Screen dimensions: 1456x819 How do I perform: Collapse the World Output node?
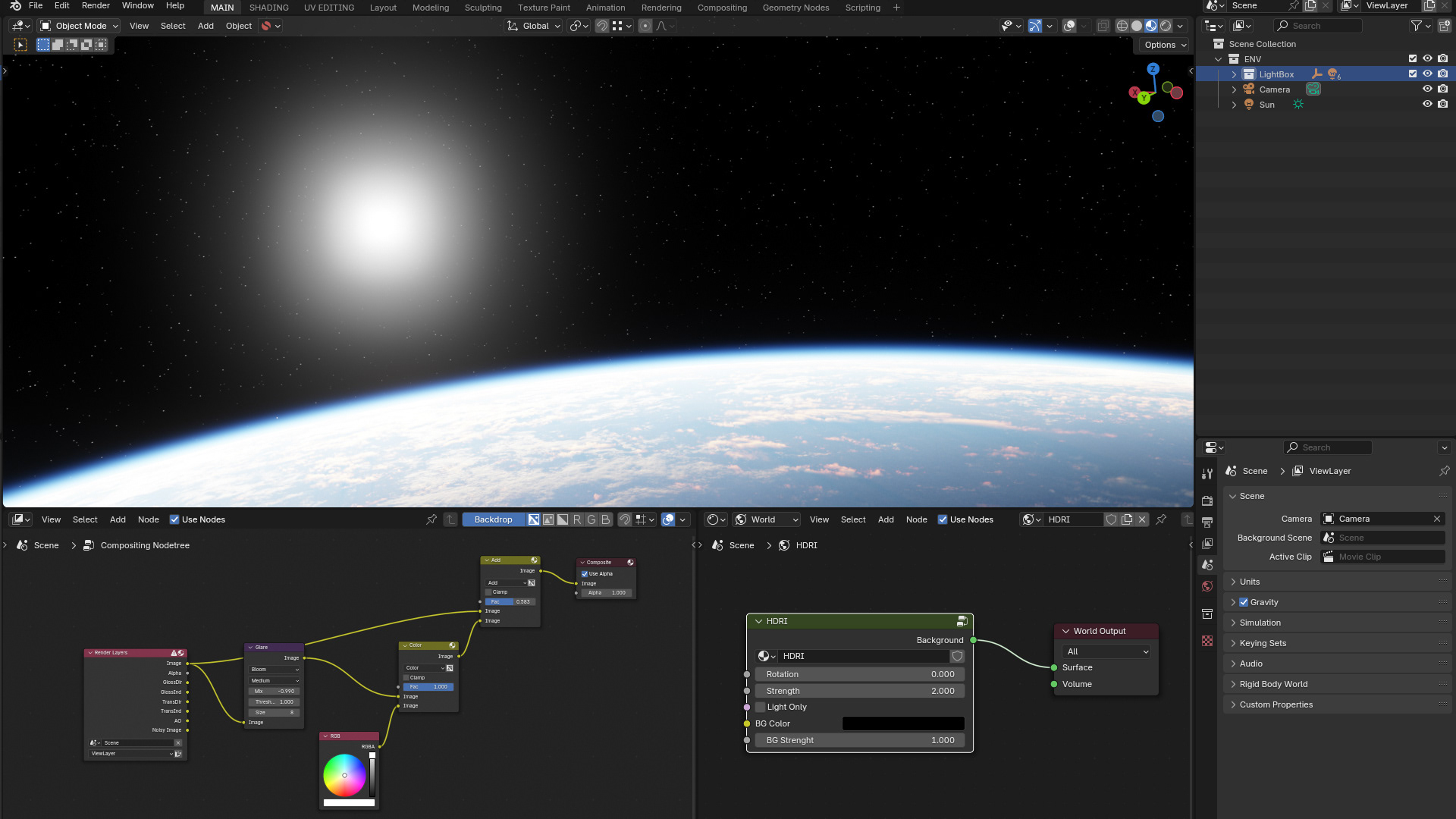pyautogui.click(x=1065, y=631)
